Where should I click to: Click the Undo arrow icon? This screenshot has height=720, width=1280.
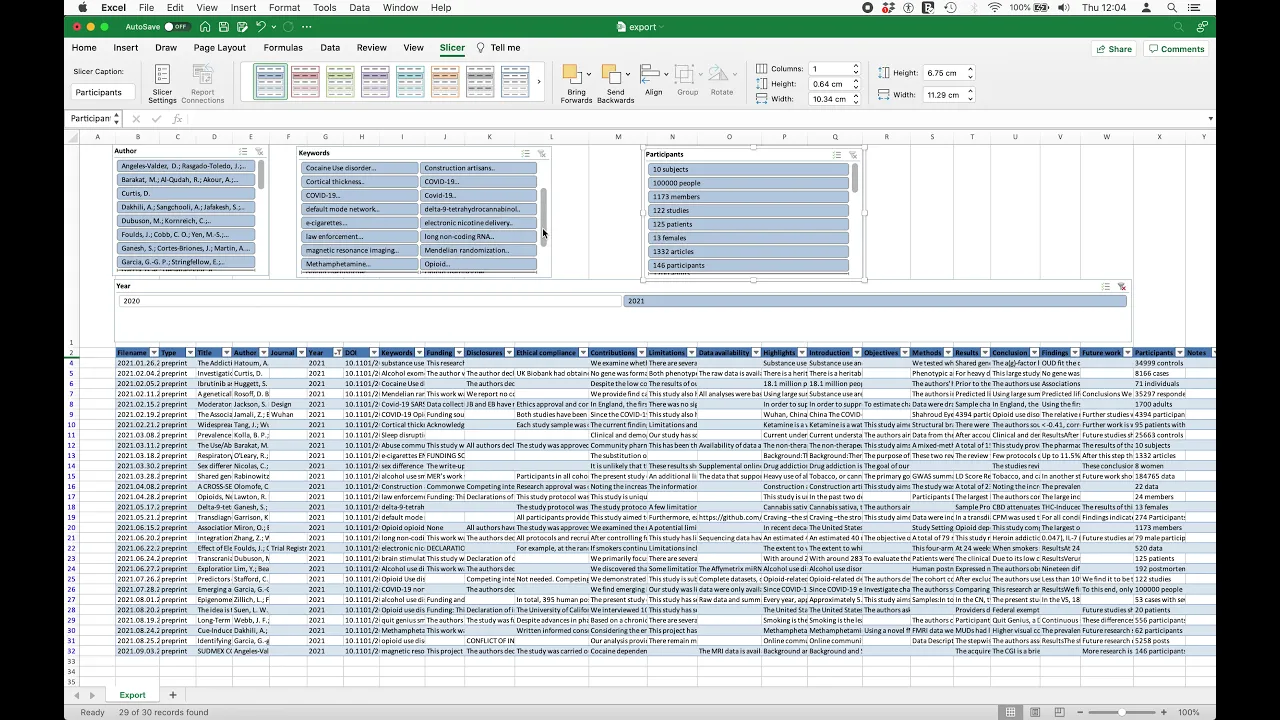point(260,27)
